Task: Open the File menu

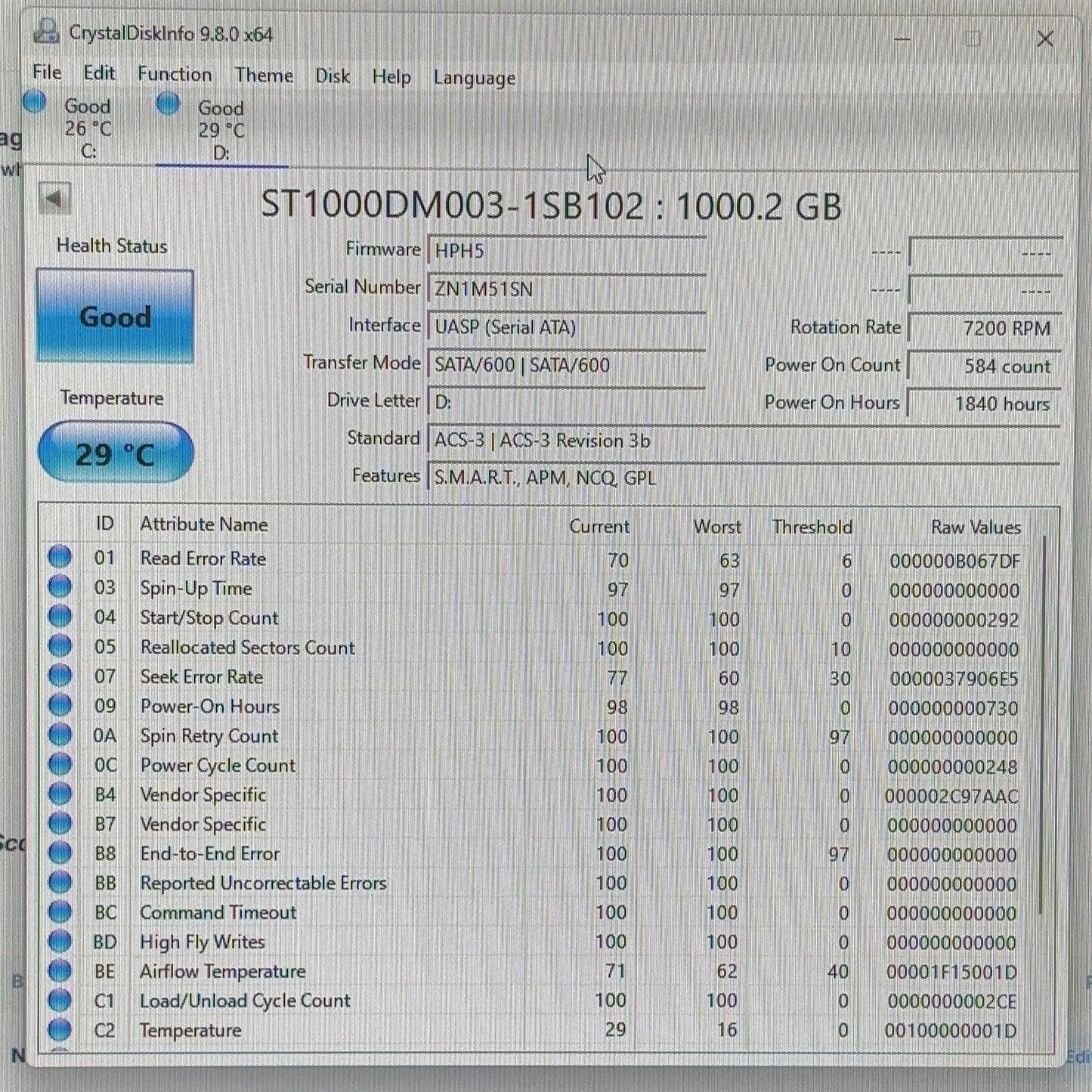Action: point(47,73)
